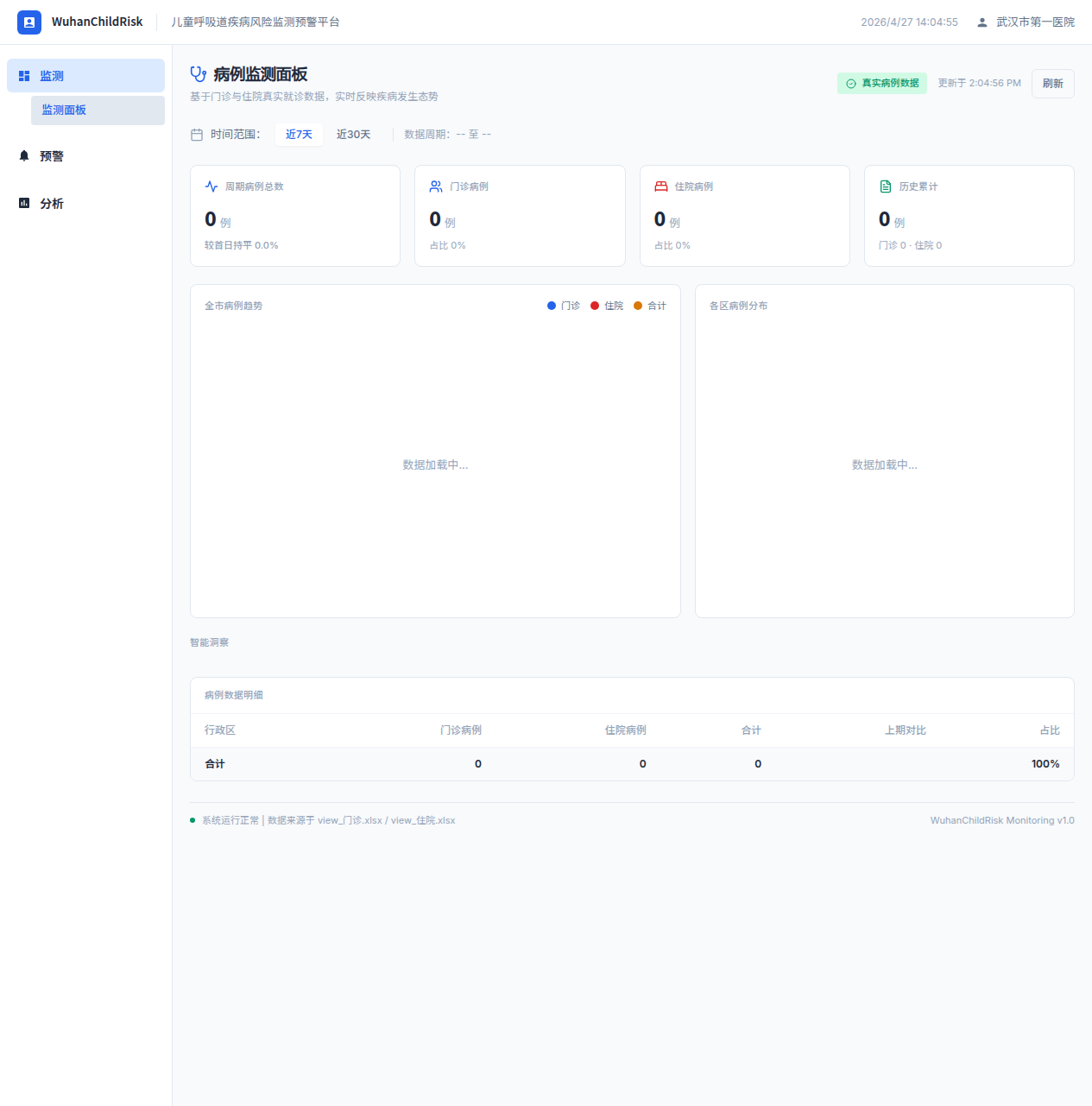The height and width of the screenshot is (1106, 1092).
Task: Switch time range to 近30天
Action: (354, 135)
